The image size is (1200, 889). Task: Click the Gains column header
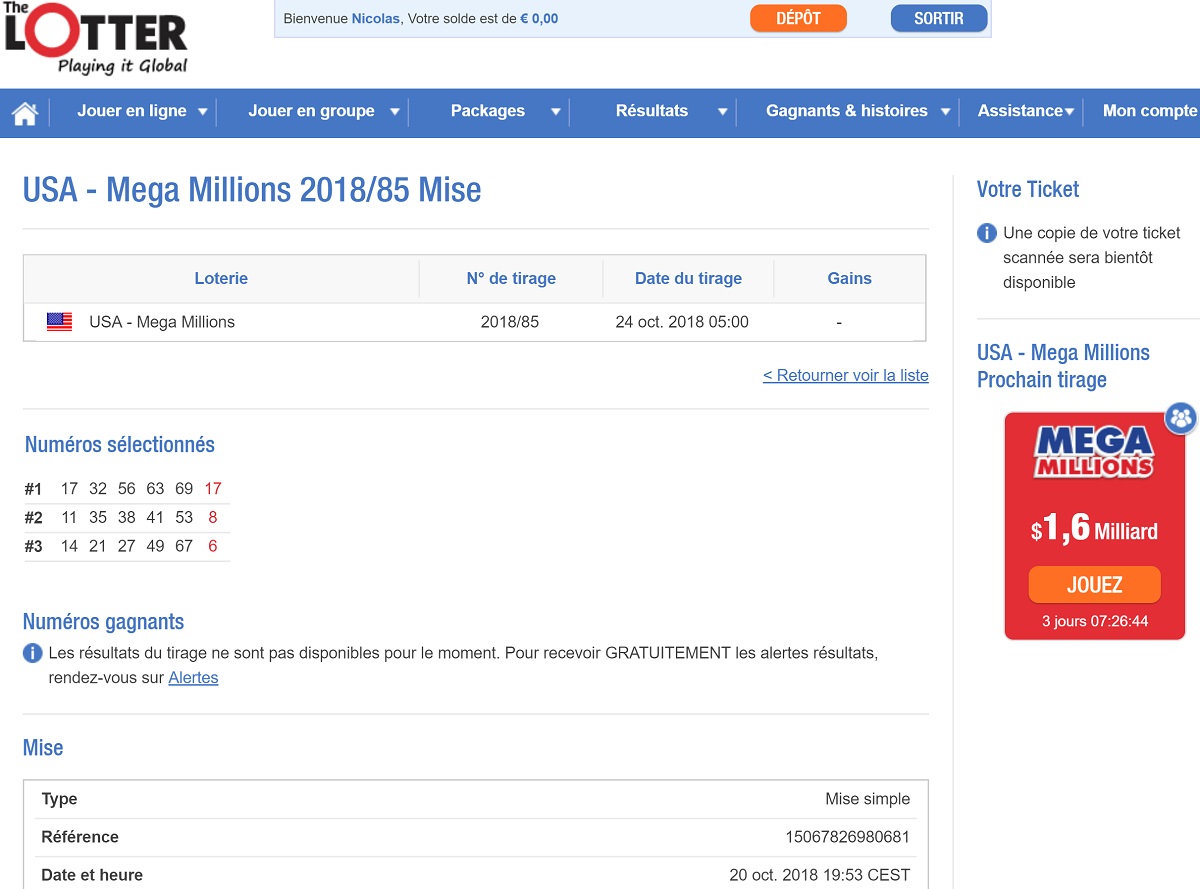[x=850, y=279]
